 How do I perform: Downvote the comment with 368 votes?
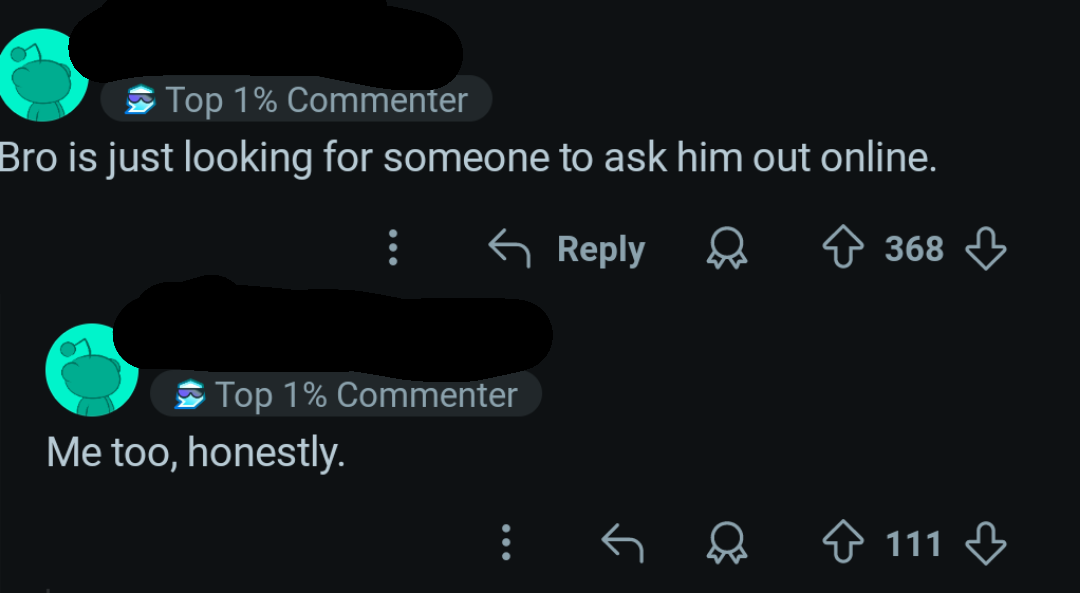click(x=986, y=247)
